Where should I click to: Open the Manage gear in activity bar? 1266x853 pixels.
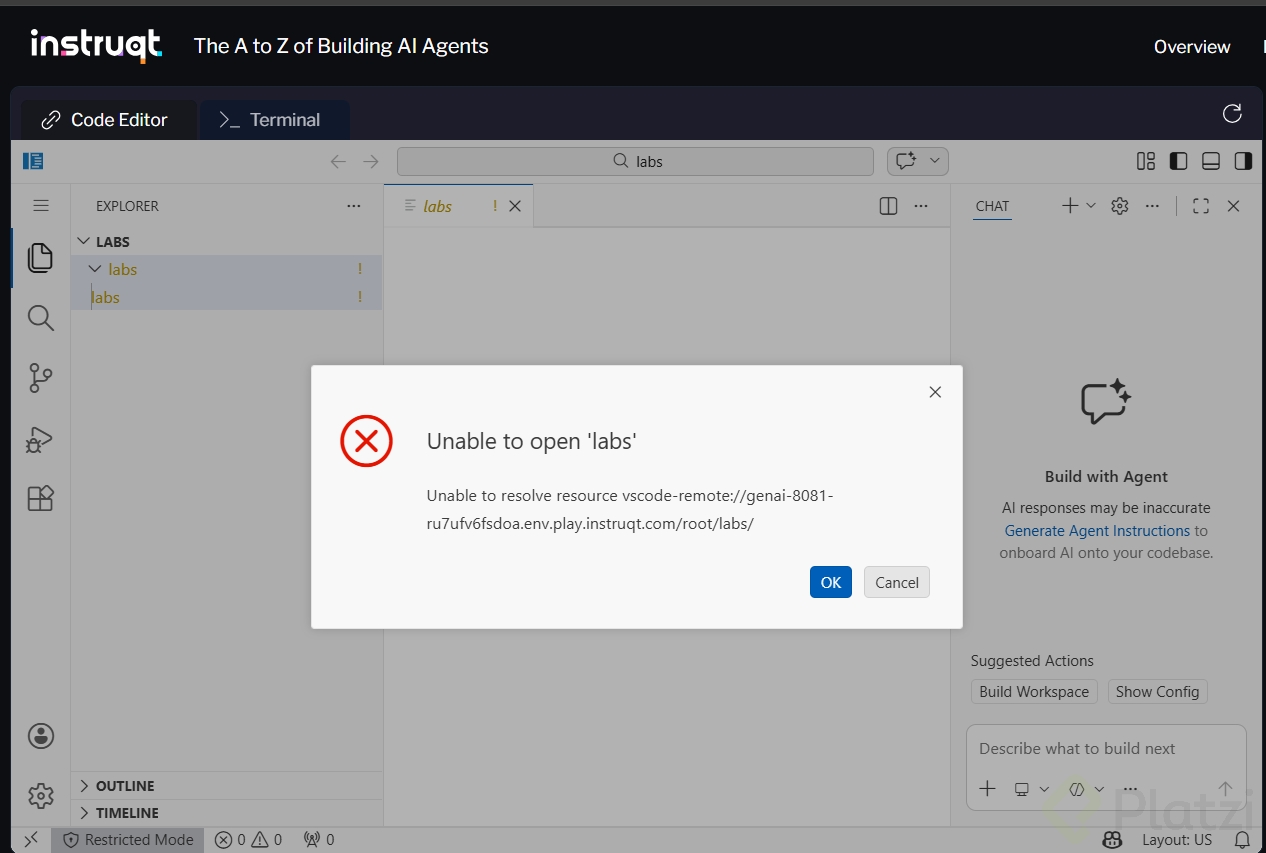pos(41,796)
